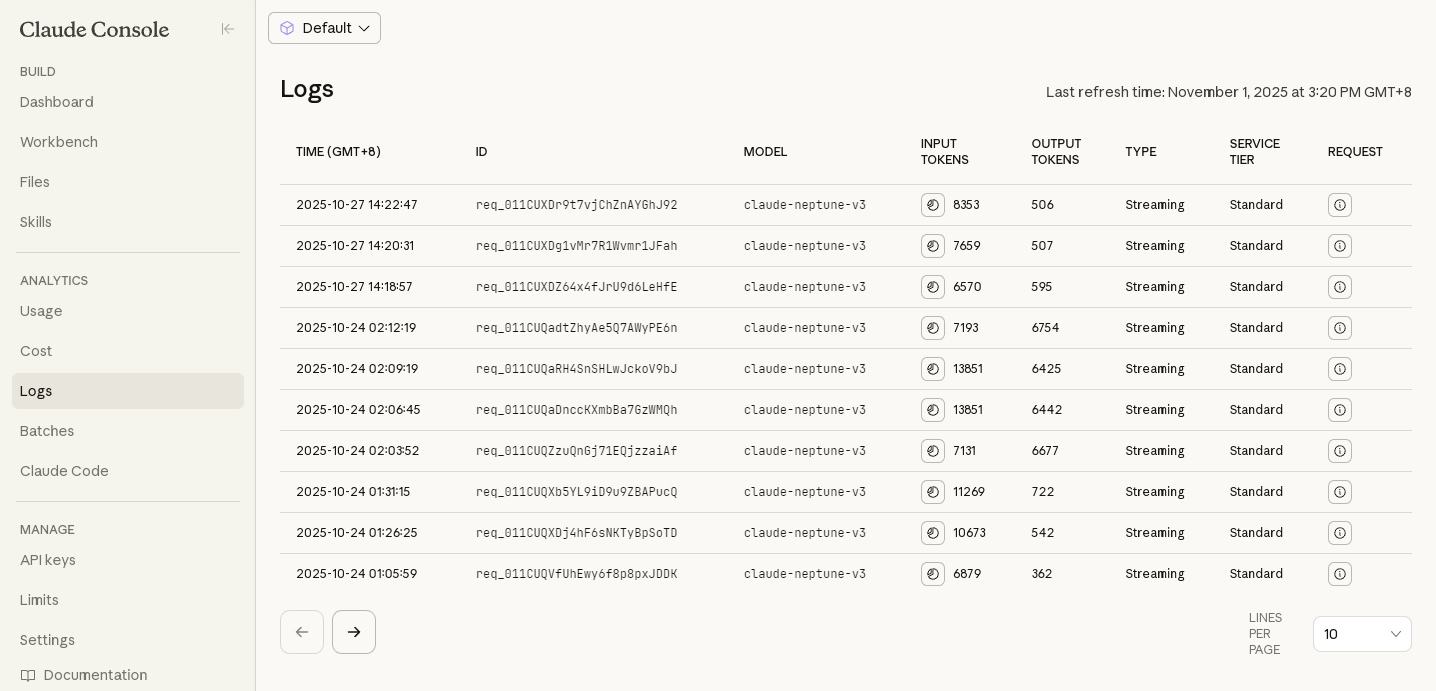1436x691 pixels.
Task: Click the token icon beside 8353 input tokens
Action: [x=933, y=205]
